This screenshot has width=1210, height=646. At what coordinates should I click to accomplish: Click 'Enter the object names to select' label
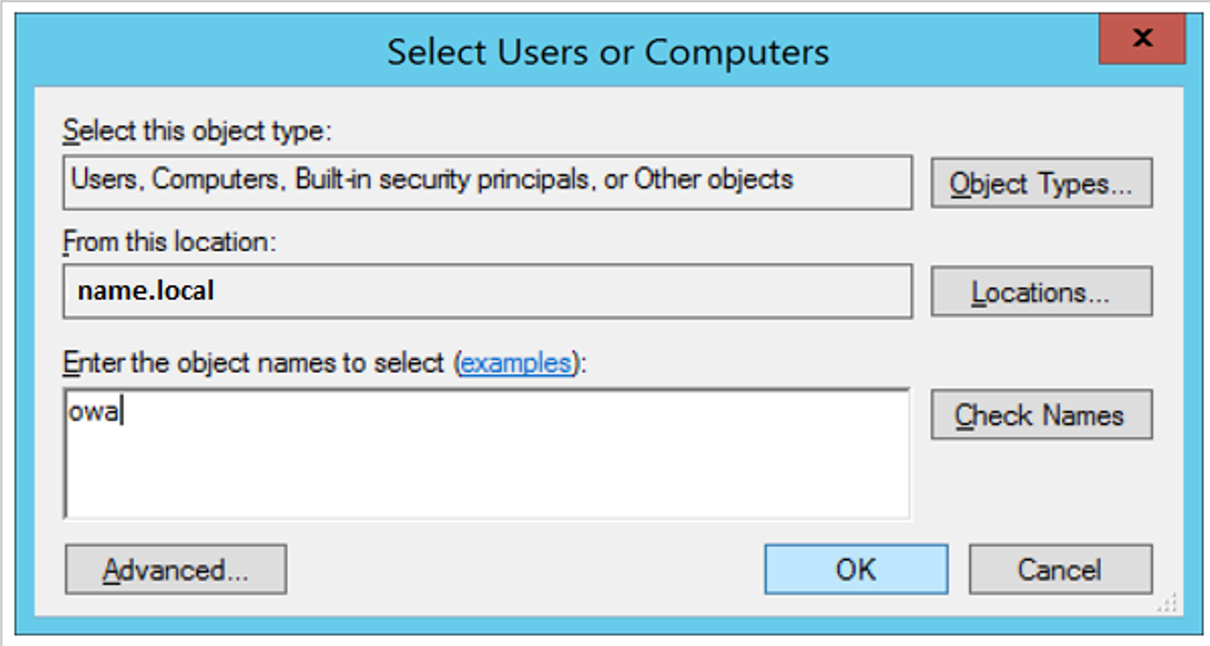(256, 362)
